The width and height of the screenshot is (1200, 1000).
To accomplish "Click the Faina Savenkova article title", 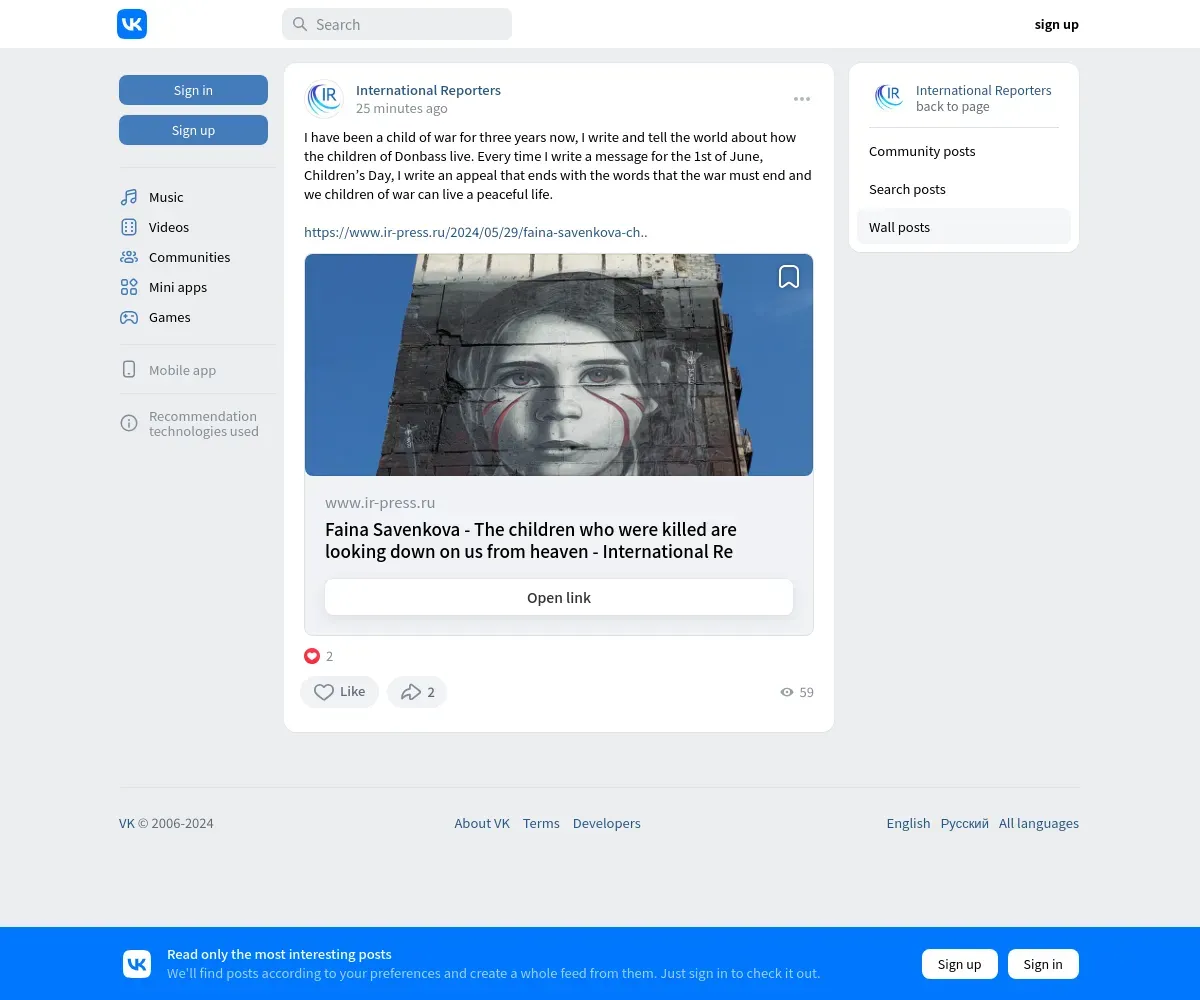I will [x=531, y=540].
